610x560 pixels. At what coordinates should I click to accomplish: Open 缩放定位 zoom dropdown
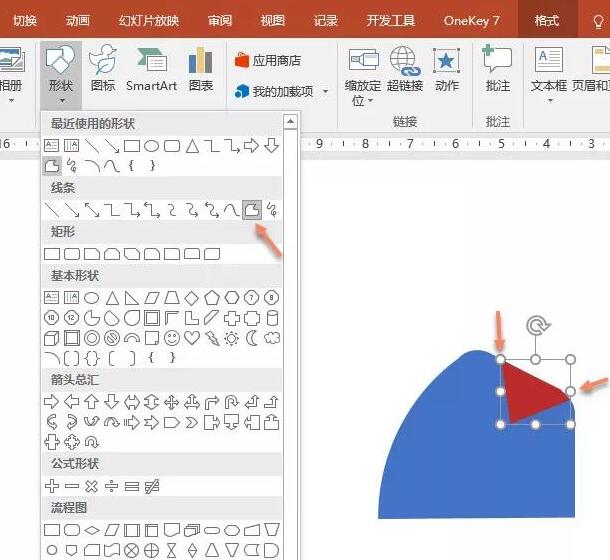click(363, 76)
